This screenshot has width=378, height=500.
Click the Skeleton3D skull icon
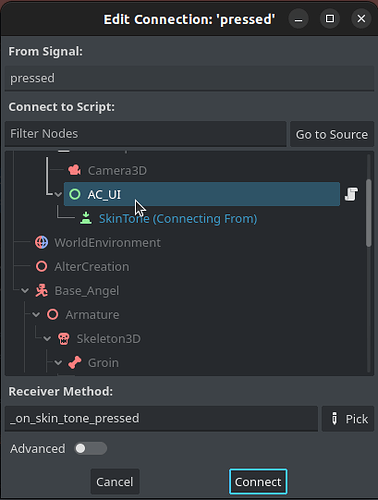pyautogui.click(x=63, y=339)
